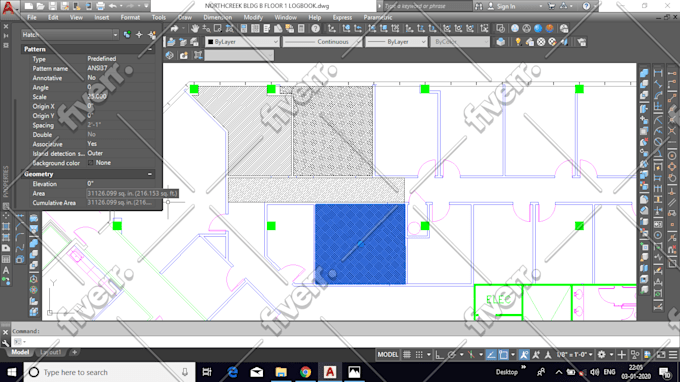The height and width of the screenshot is (382, 680).
Task: Click the Select Objects crosshair icon
Action: tap(139, 35)
